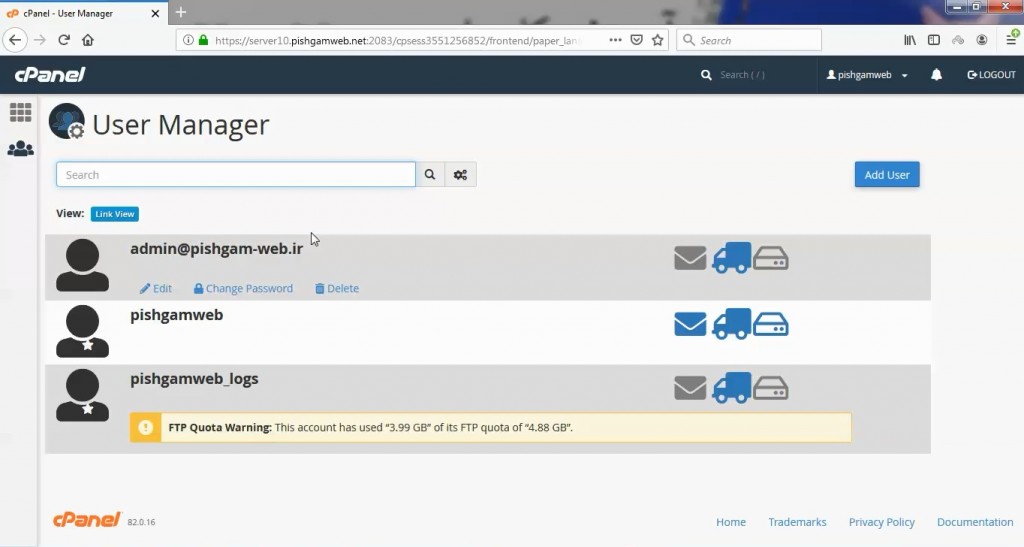Open the search settings gear button

pos(460,174)
